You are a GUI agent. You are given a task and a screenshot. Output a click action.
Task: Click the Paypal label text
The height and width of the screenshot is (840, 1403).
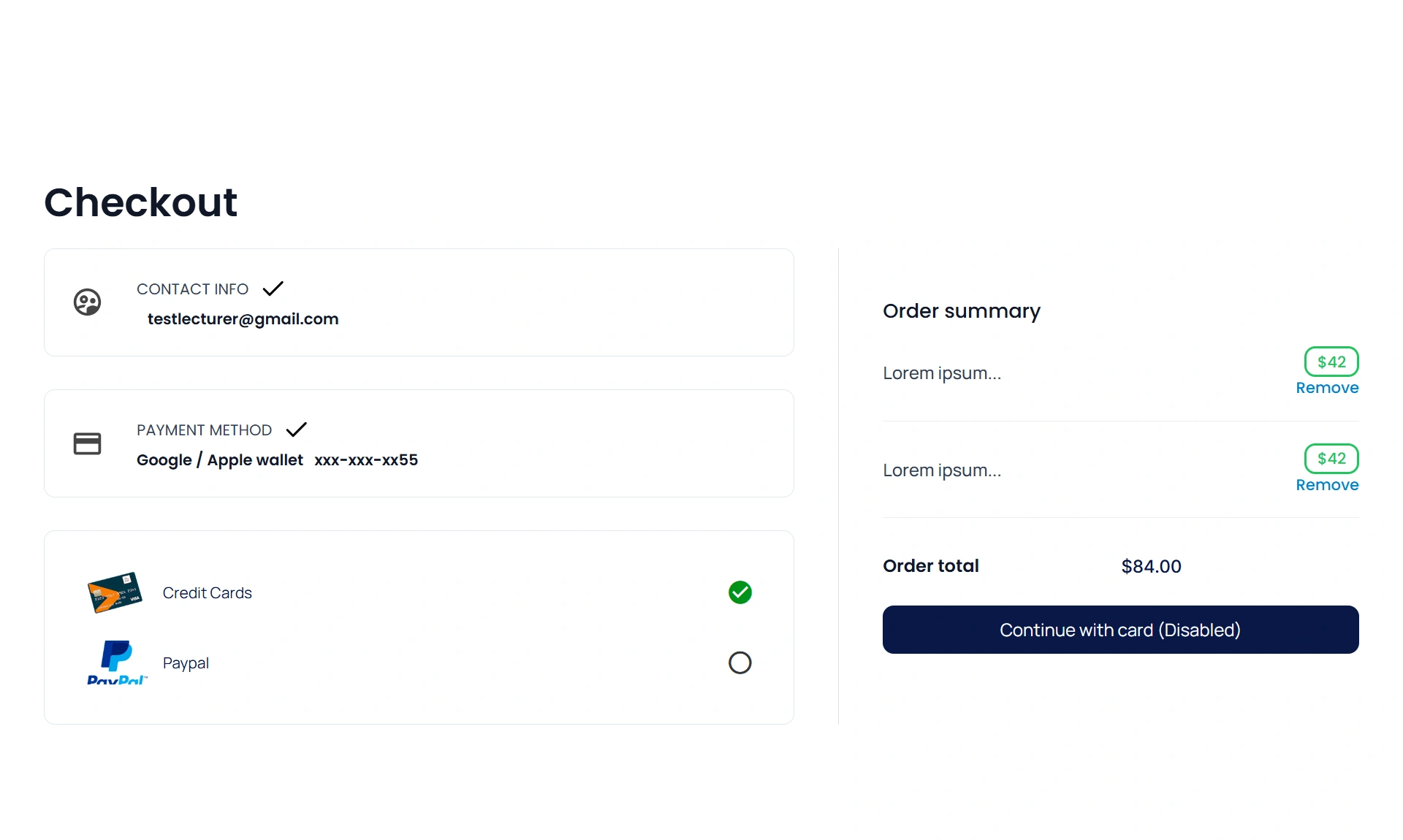pos(186,663)
